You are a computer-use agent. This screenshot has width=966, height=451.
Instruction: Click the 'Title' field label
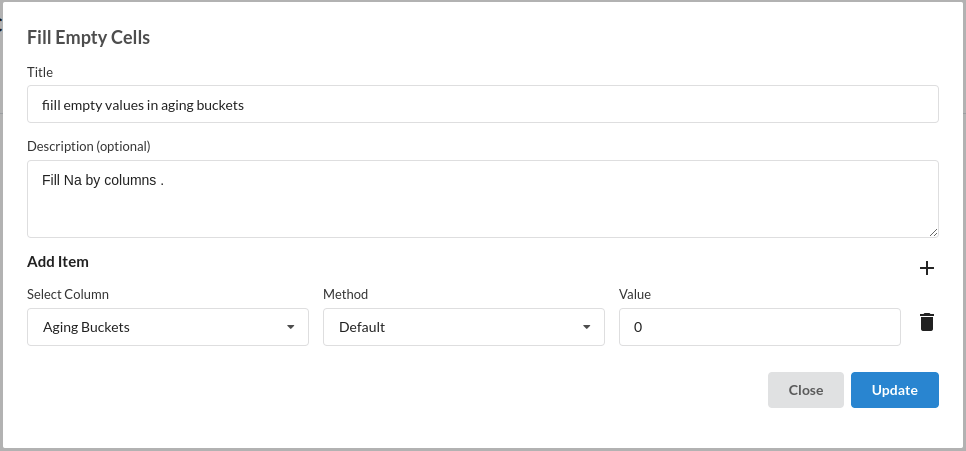[x=40, y=72]
